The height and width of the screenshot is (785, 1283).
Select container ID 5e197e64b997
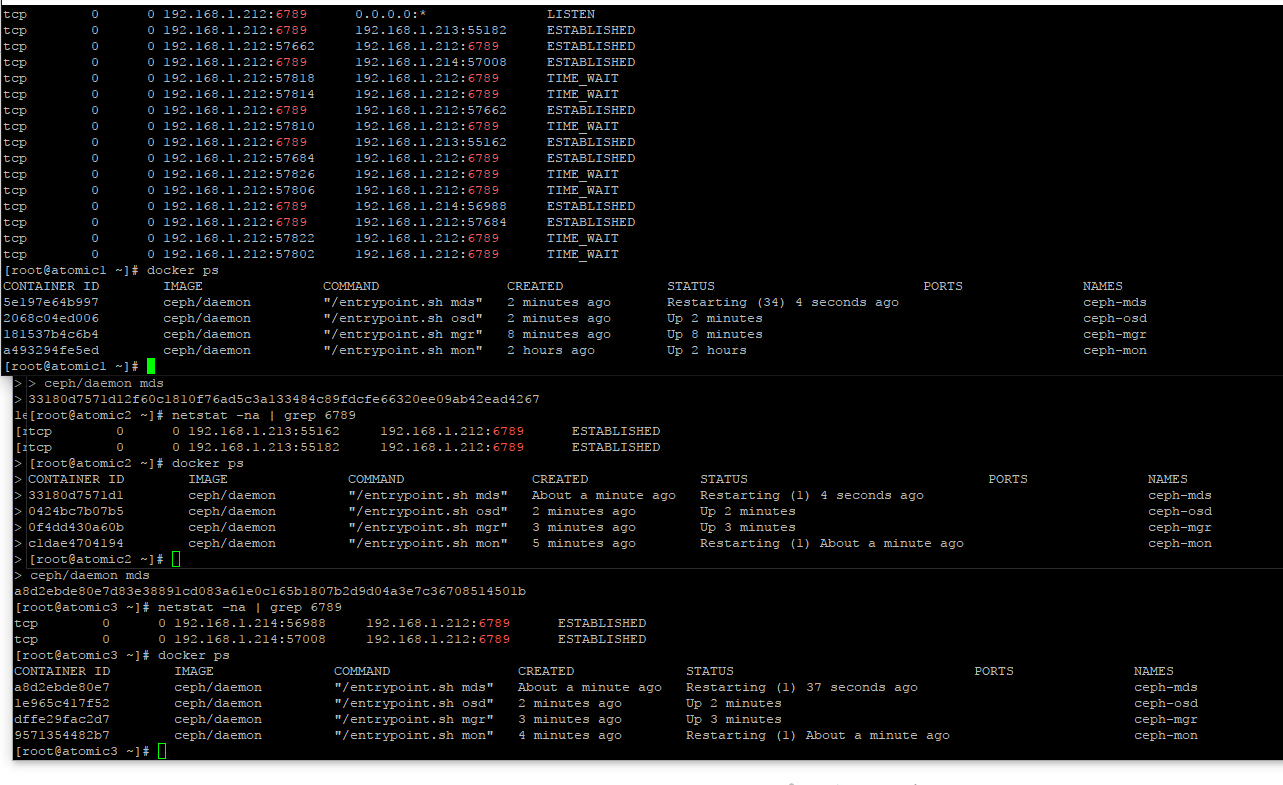(x=51, y=302)
